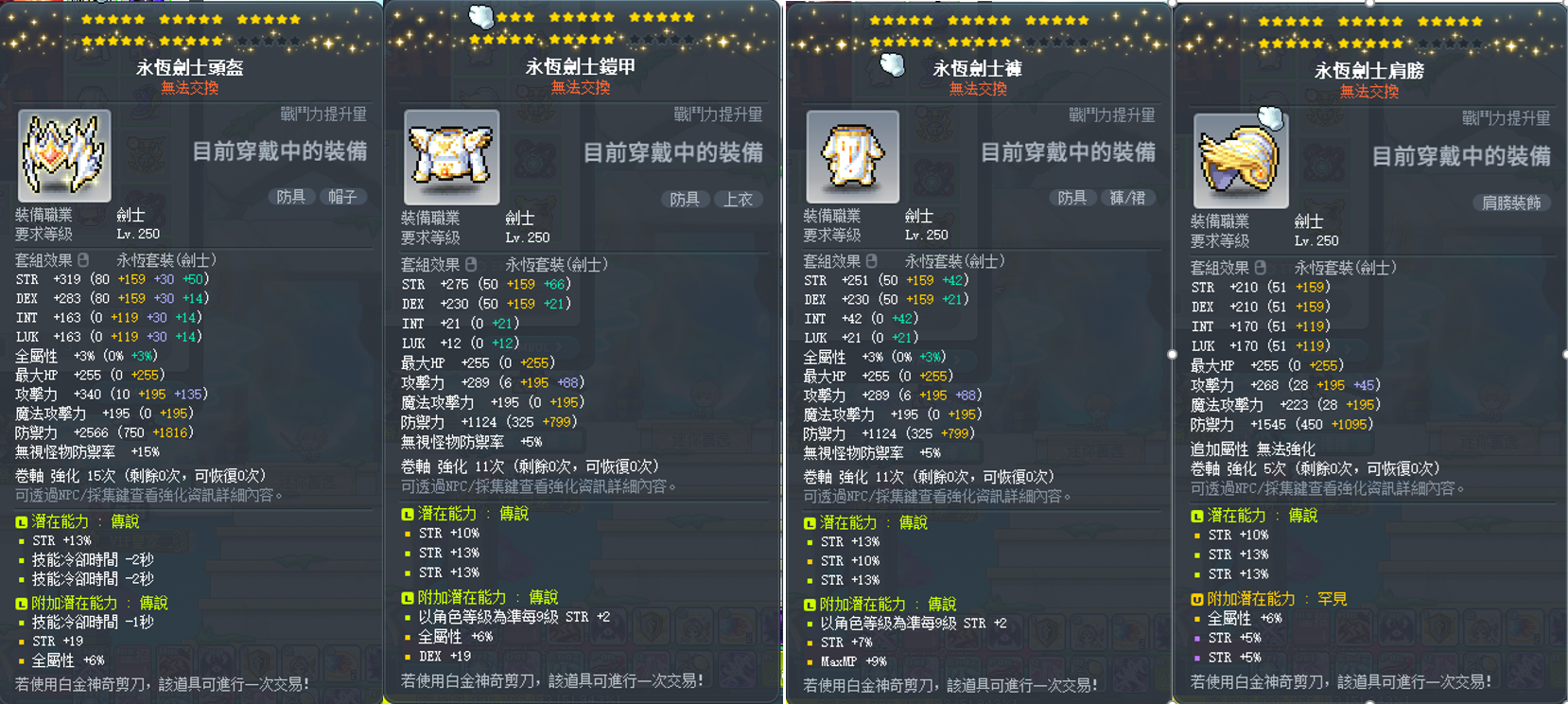
Task: Click the 永恆劍士褲 pants item icon
Action: click(x=852, y=157)
